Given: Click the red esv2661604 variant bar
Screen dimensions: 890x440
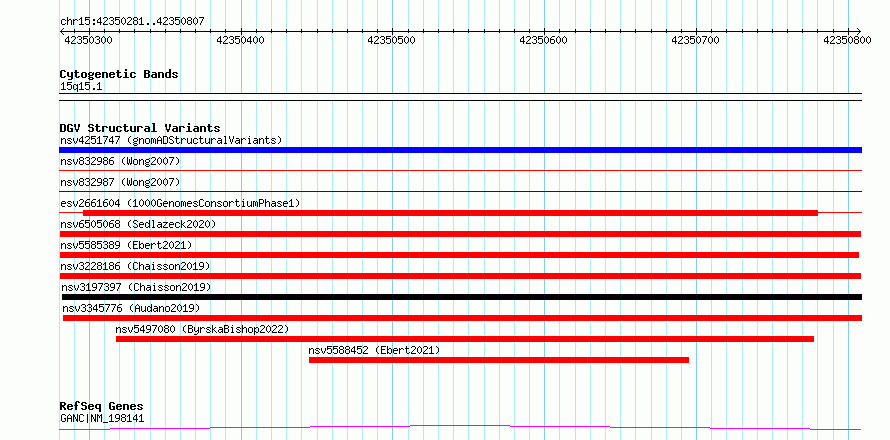Looking at the screenshot, I should click(450, 213).
